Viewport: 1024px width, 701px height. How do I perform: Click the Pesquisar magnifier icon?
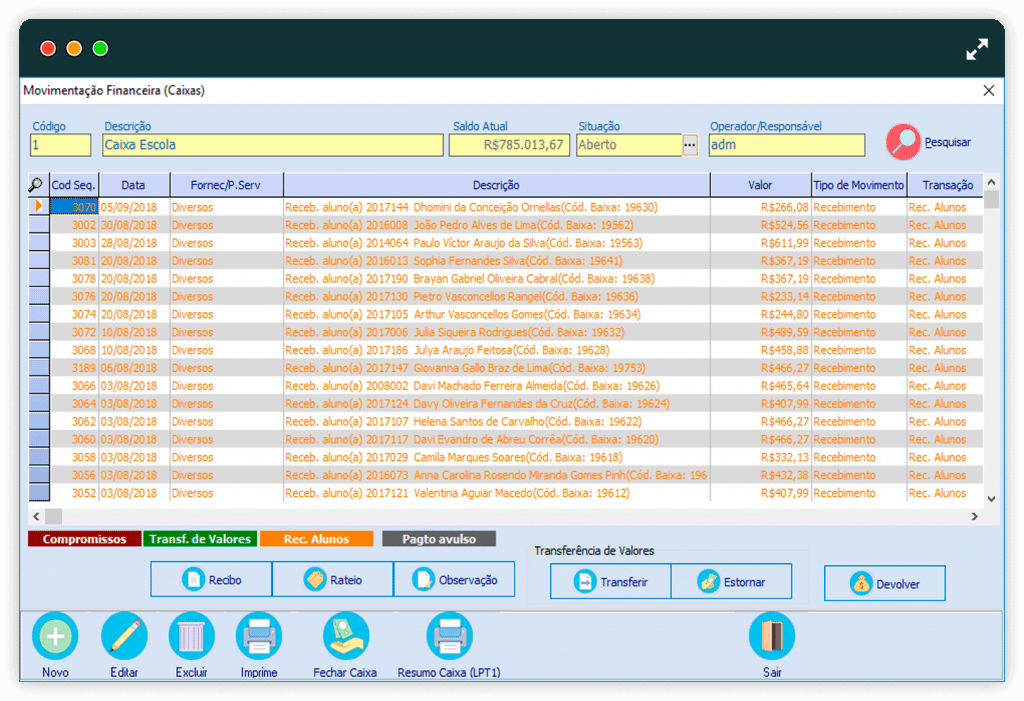[x=903, y=142]
